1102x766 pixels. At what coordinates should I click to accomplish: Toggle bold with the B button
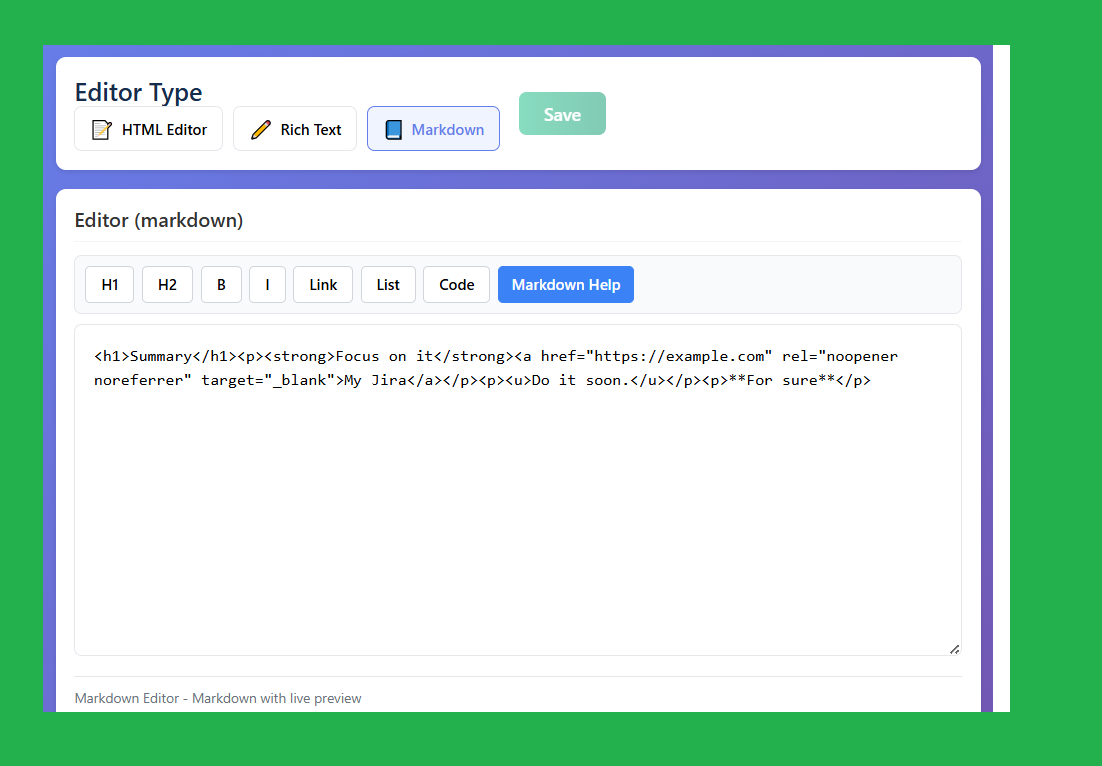(x=221, y=284)
